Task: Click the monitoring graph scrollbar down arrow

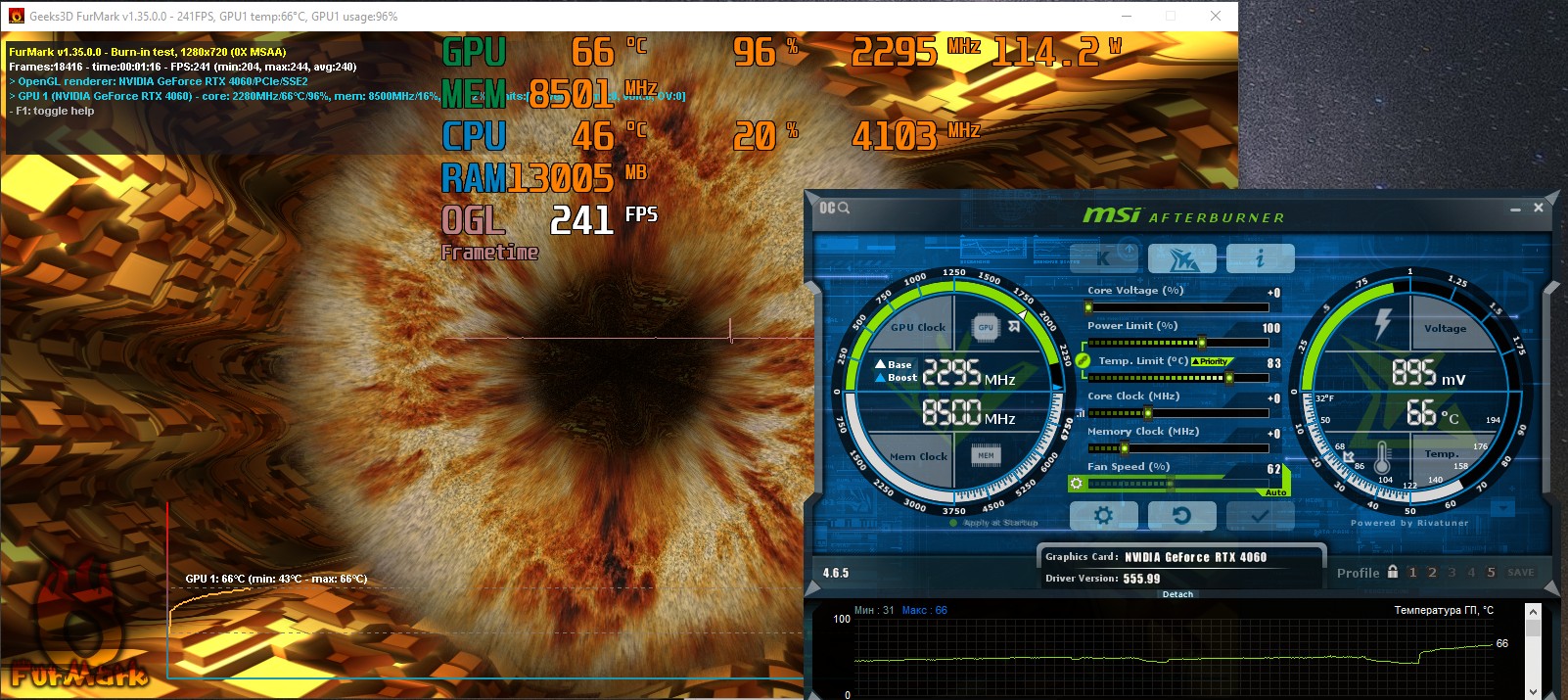Action: (1533, 691)
